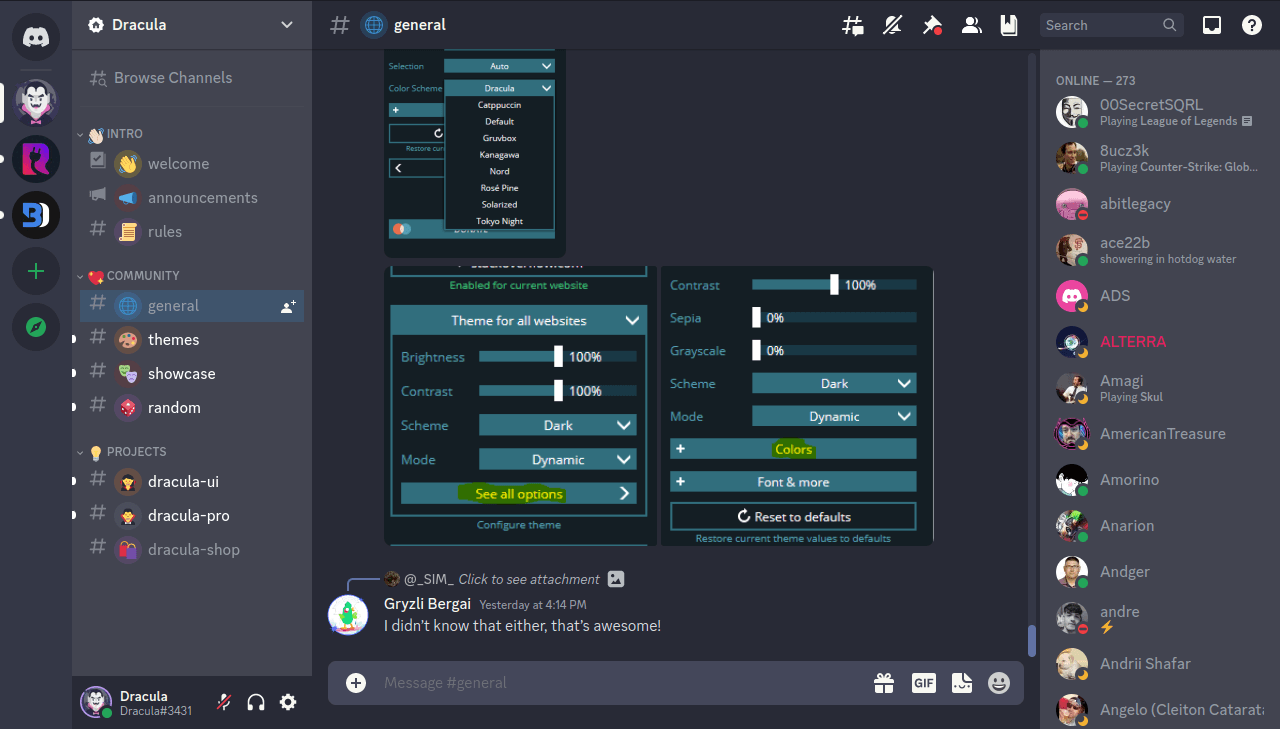
Task: Open the inbox
Action: [x=1211, y=24]
